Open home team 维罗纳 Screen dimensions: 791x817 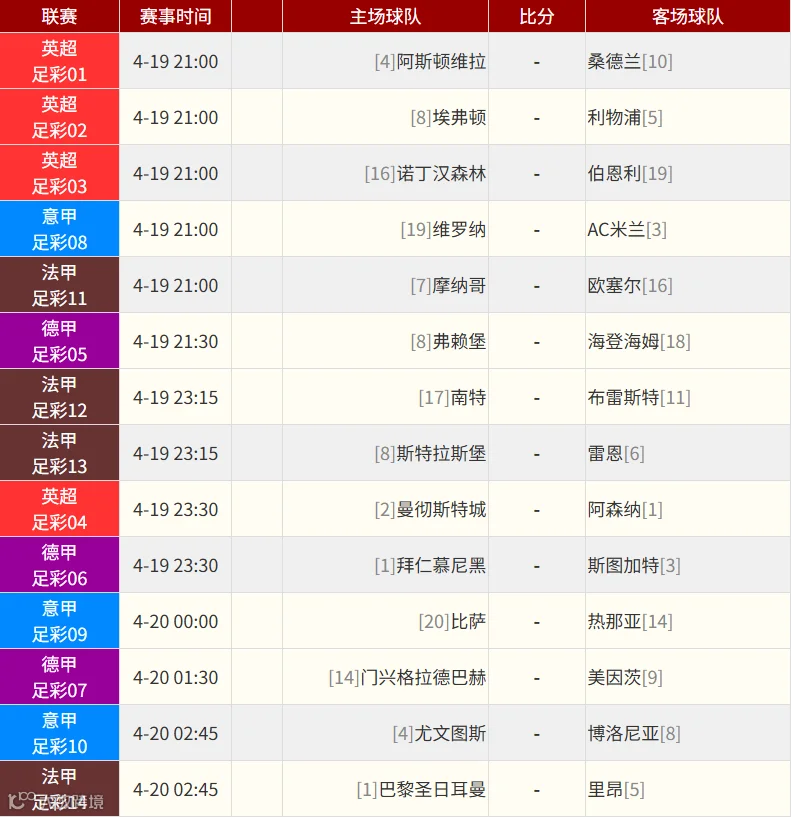click(x=459, y=229)
